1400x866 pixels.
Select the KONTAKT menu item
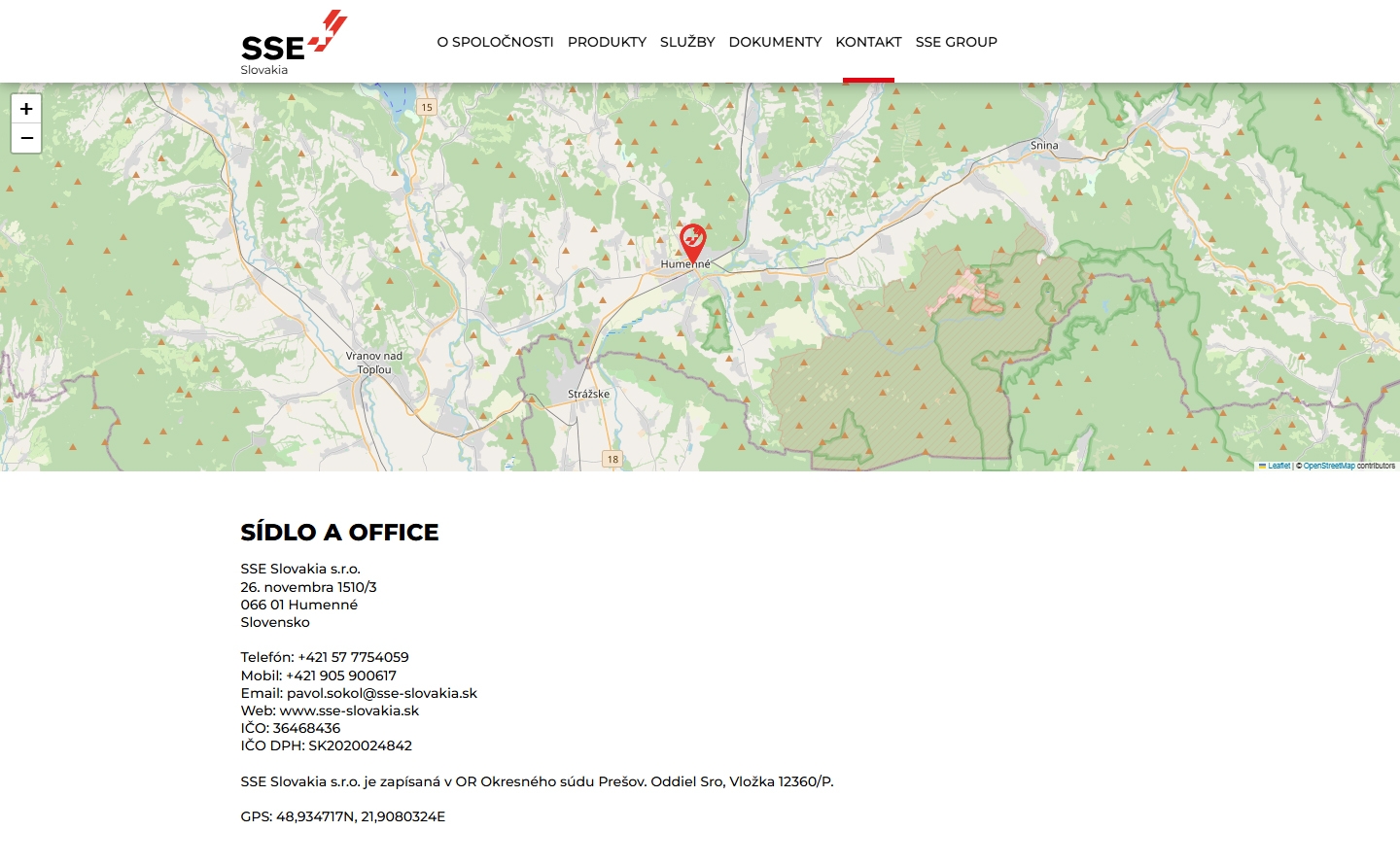tap(868, 42)
